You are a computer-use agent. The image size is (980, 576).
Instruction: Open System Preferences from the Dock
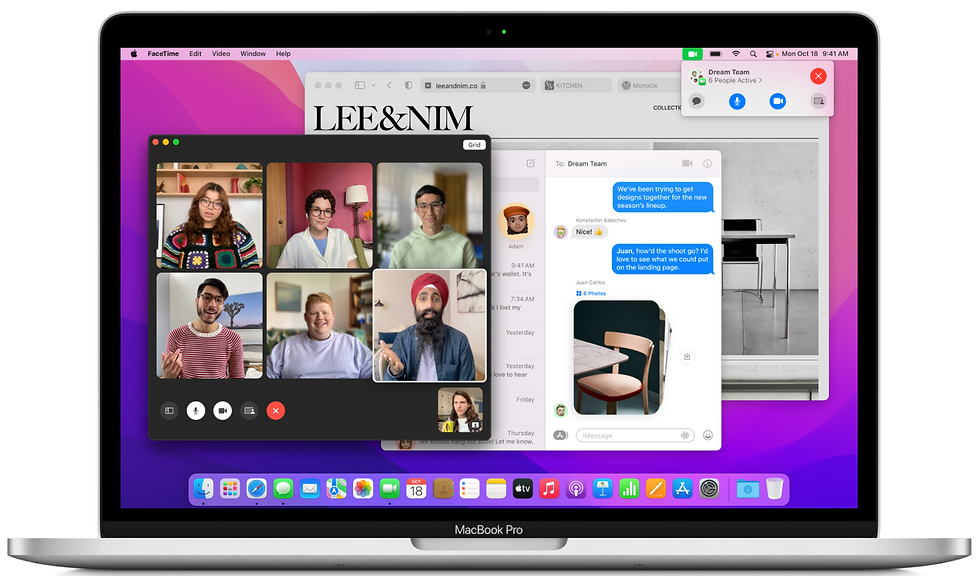coord(709,489)
